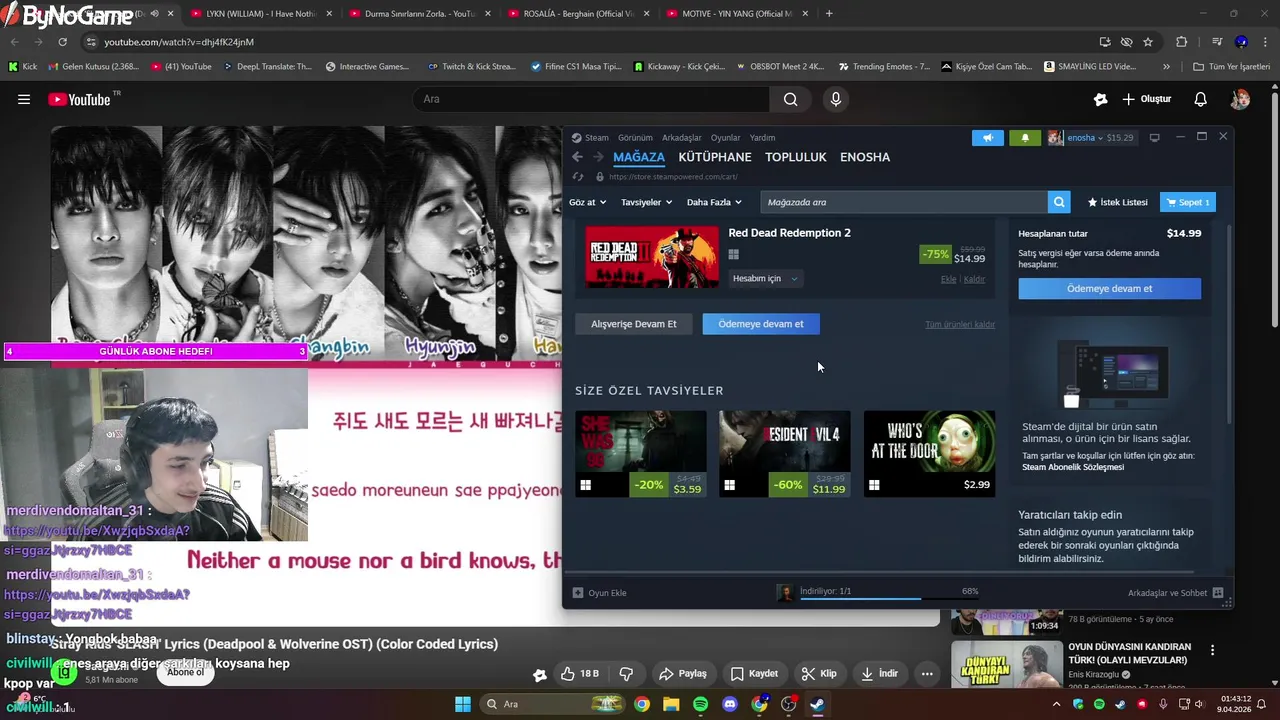Open the ENOSHA profile tab
Image resolution: width=1280 pixels, height=720 pixels.
tap(865, 157)
